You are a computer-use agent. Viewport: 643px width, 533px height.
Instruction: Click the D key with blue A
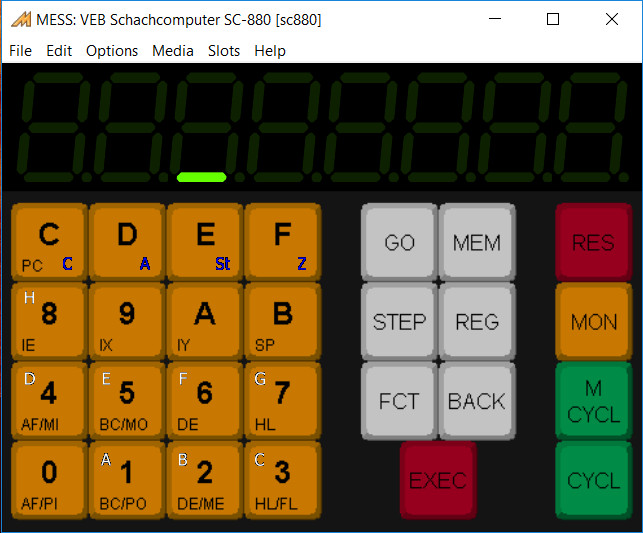click(127, 242)
